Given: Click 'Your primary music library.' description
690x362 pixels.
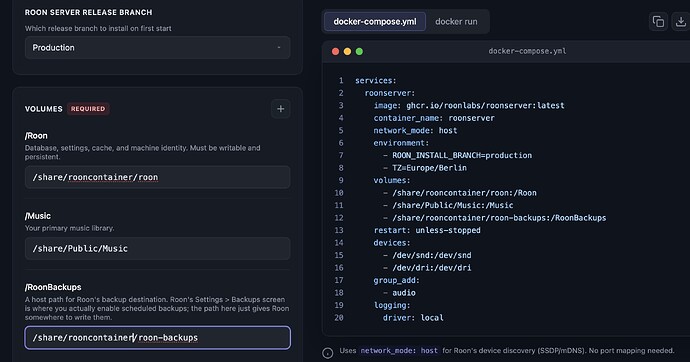Looking at the screenshot, I should (69, 228).
